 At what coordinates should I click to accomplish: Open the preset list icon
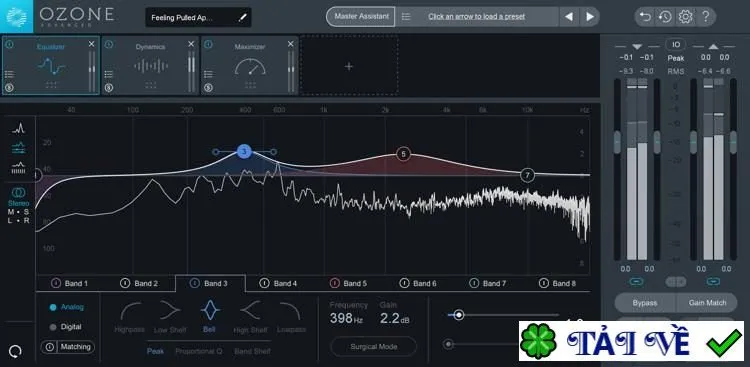[x=406, y=17]
